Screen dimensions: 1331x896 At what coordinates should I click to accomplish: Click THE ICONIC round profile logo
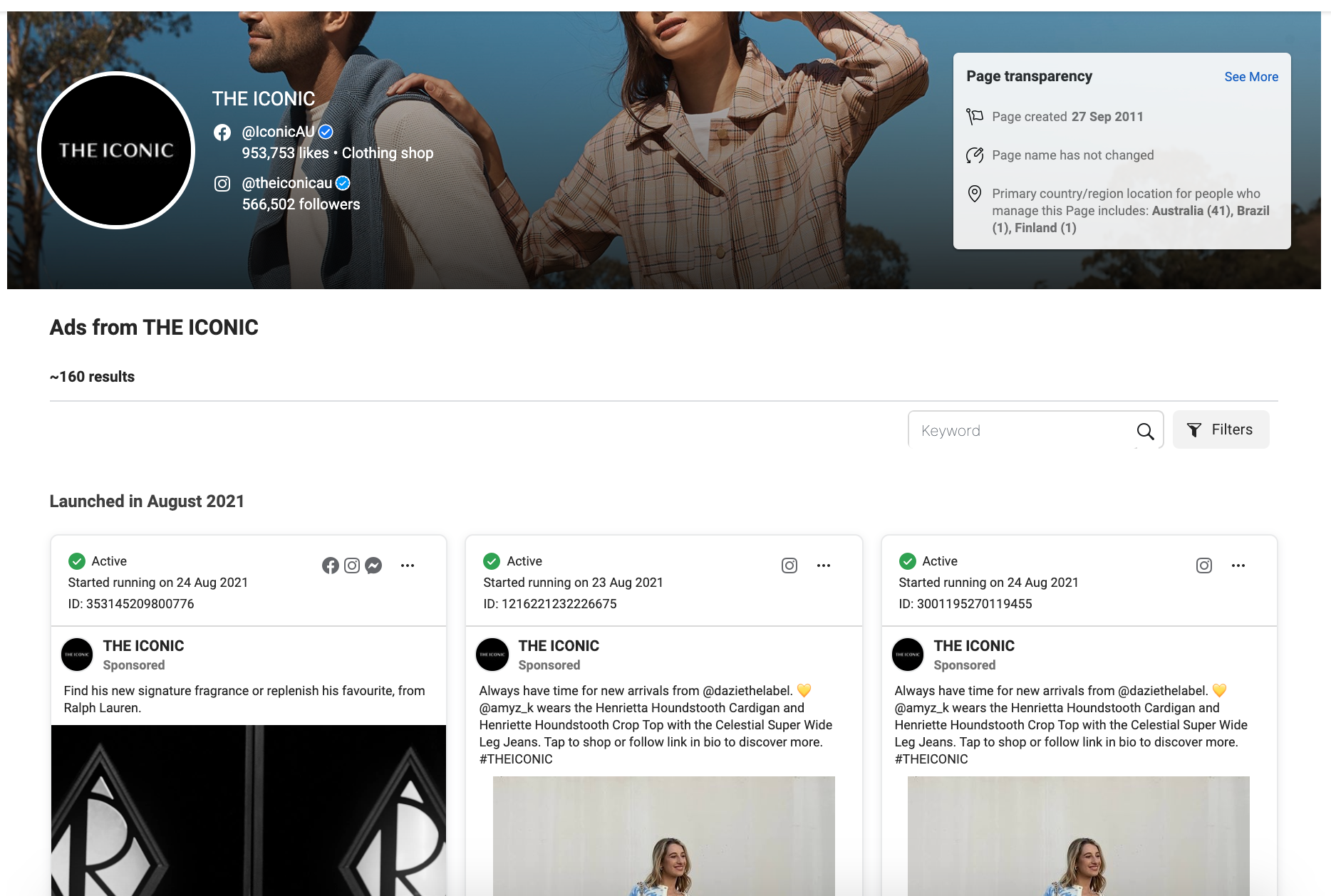[x=116, y=150]
